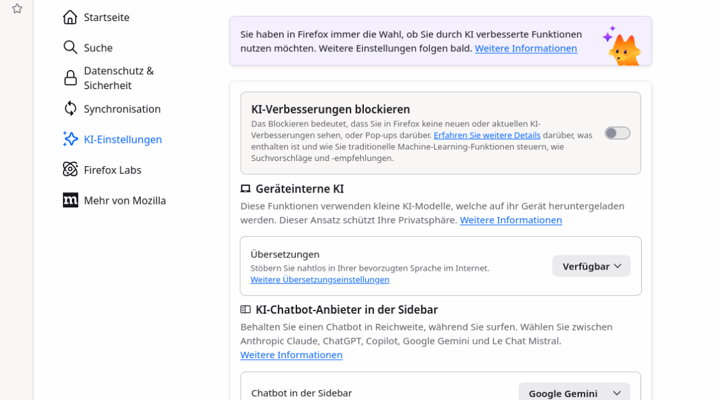Click the Geräteinterne KI heading text

pyautogui.click(x=299, y=189)
